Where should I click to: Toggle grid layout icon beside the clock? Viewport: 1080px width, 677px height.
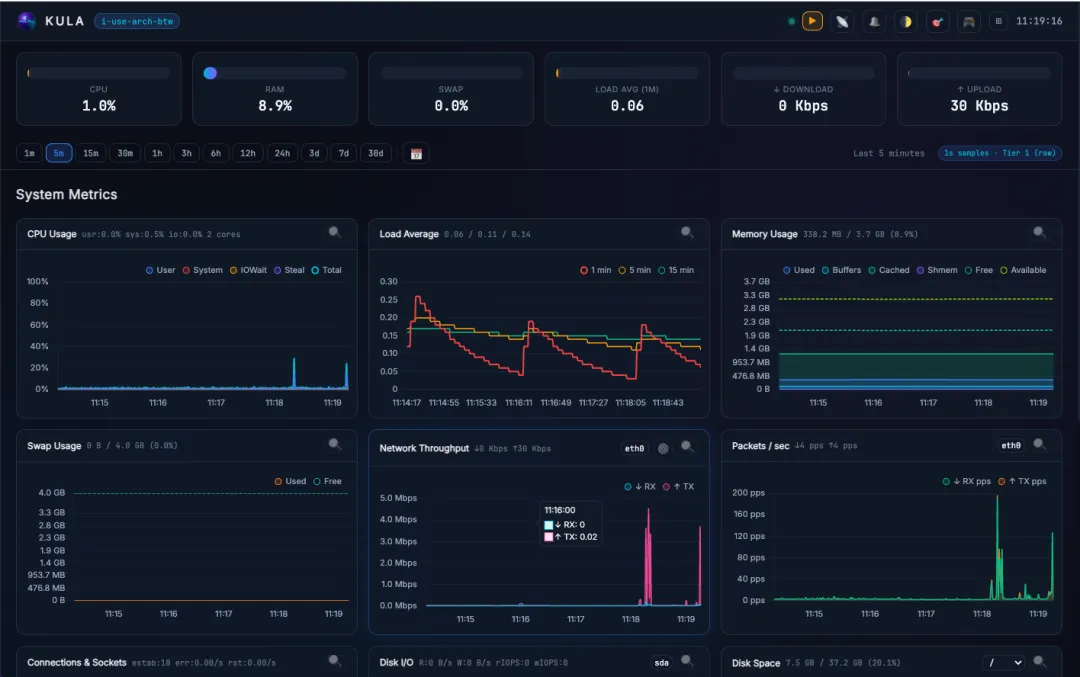pyautogui.click(x=998, y=21)
